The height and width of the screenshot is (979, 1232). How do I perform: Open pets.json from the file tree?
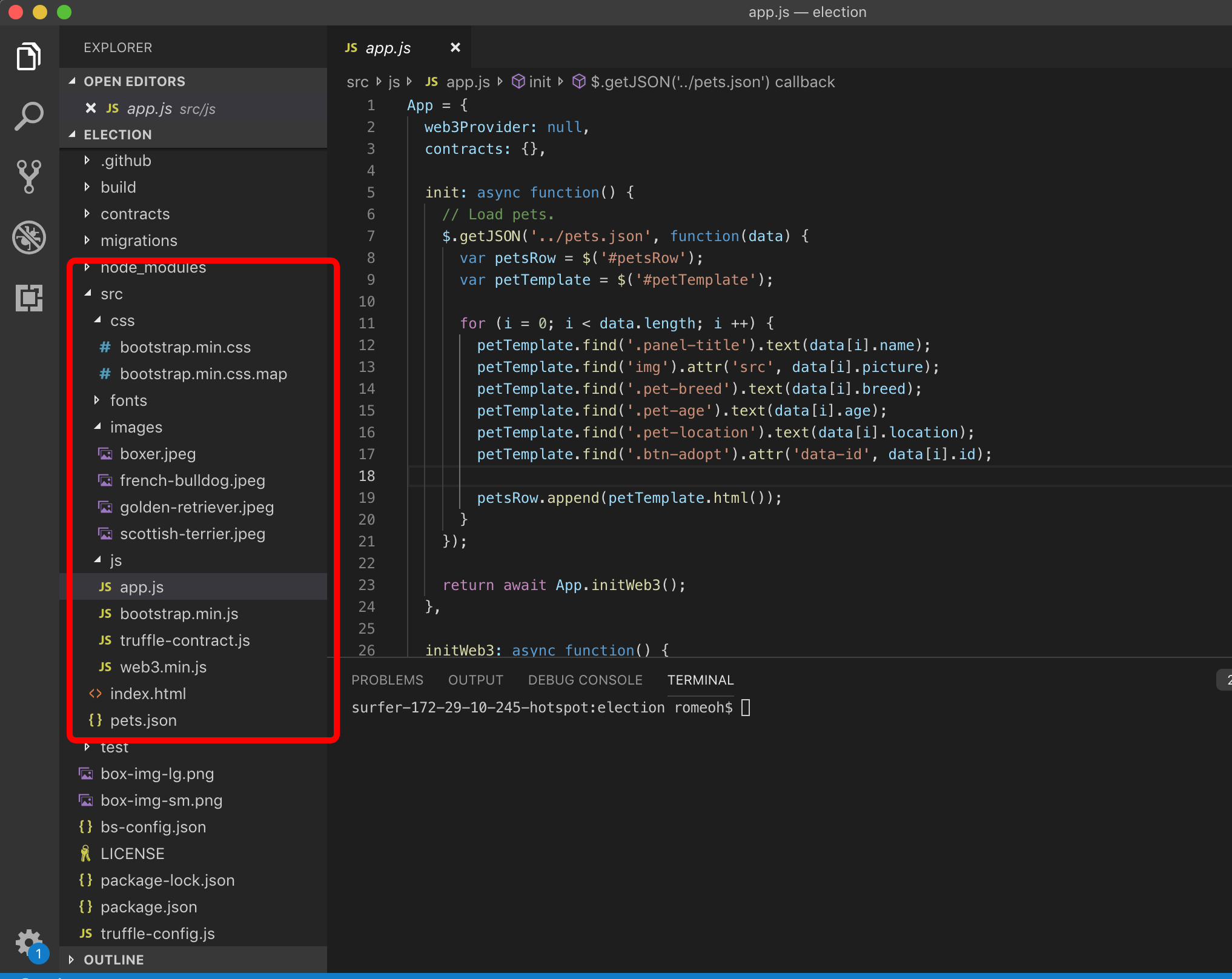pyautogui.click(x=143, y=720)
